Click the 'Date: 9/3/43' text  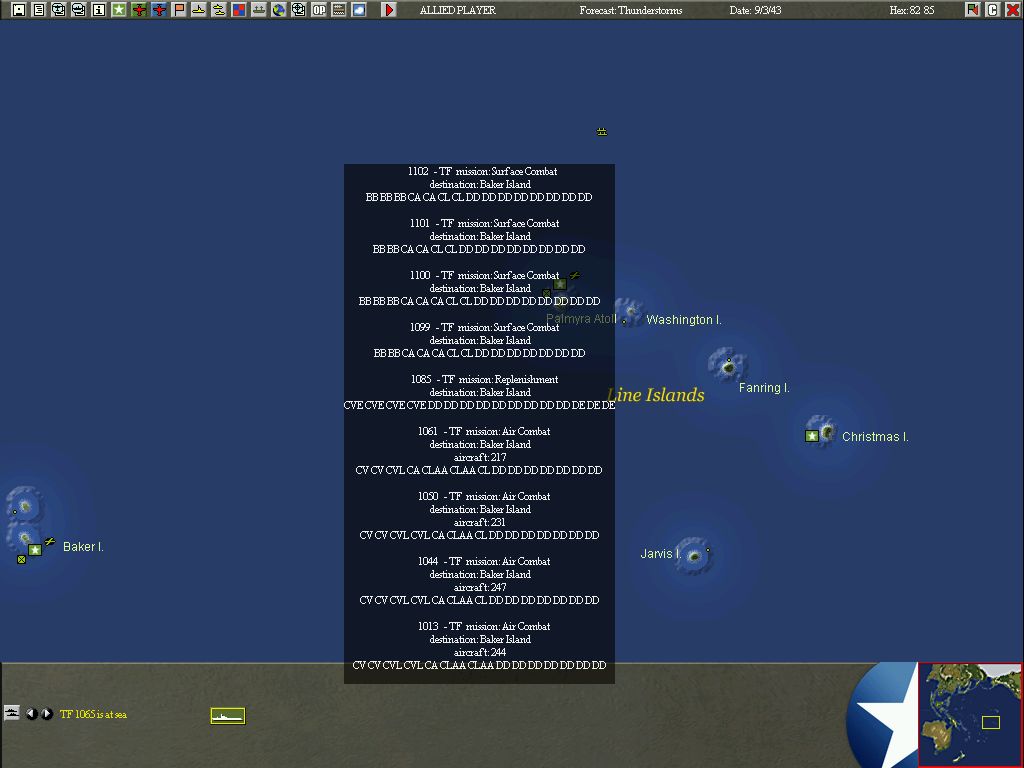756,10
